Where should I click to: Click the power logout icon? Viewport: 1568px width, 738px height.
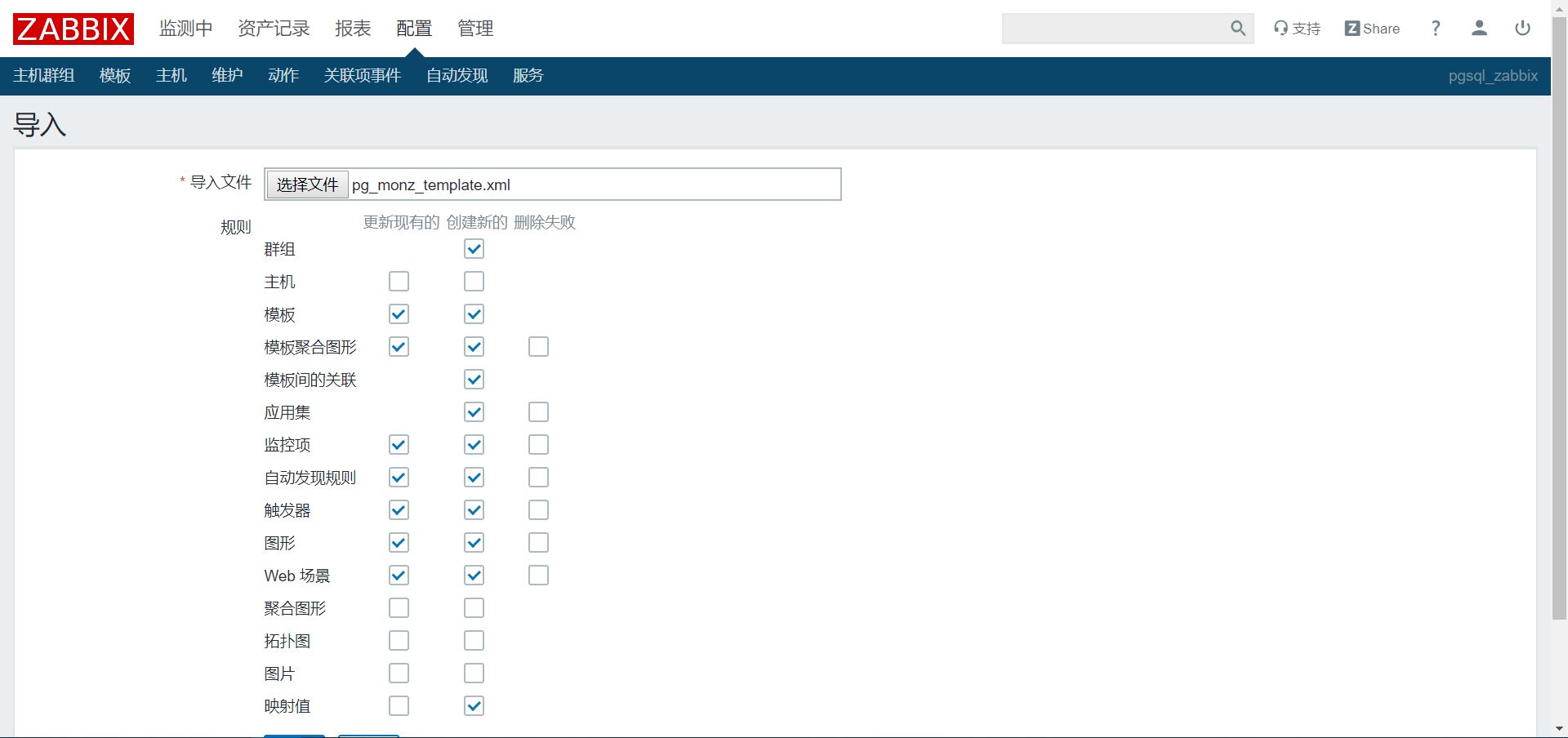tap(1522, 29)
